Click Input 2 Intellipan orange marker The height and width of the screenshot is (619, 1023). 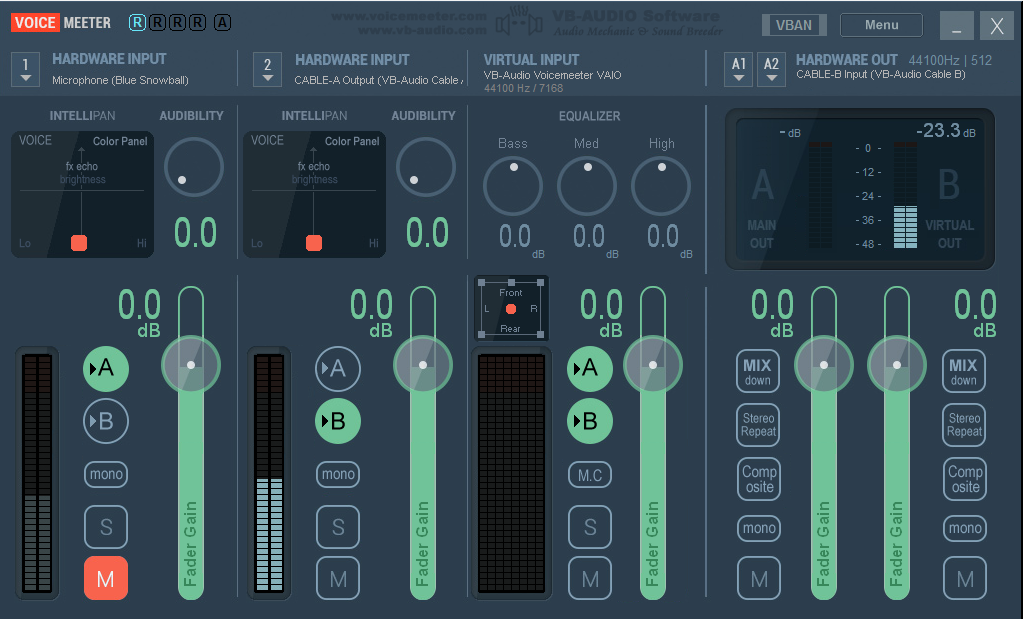coord(314,243)
